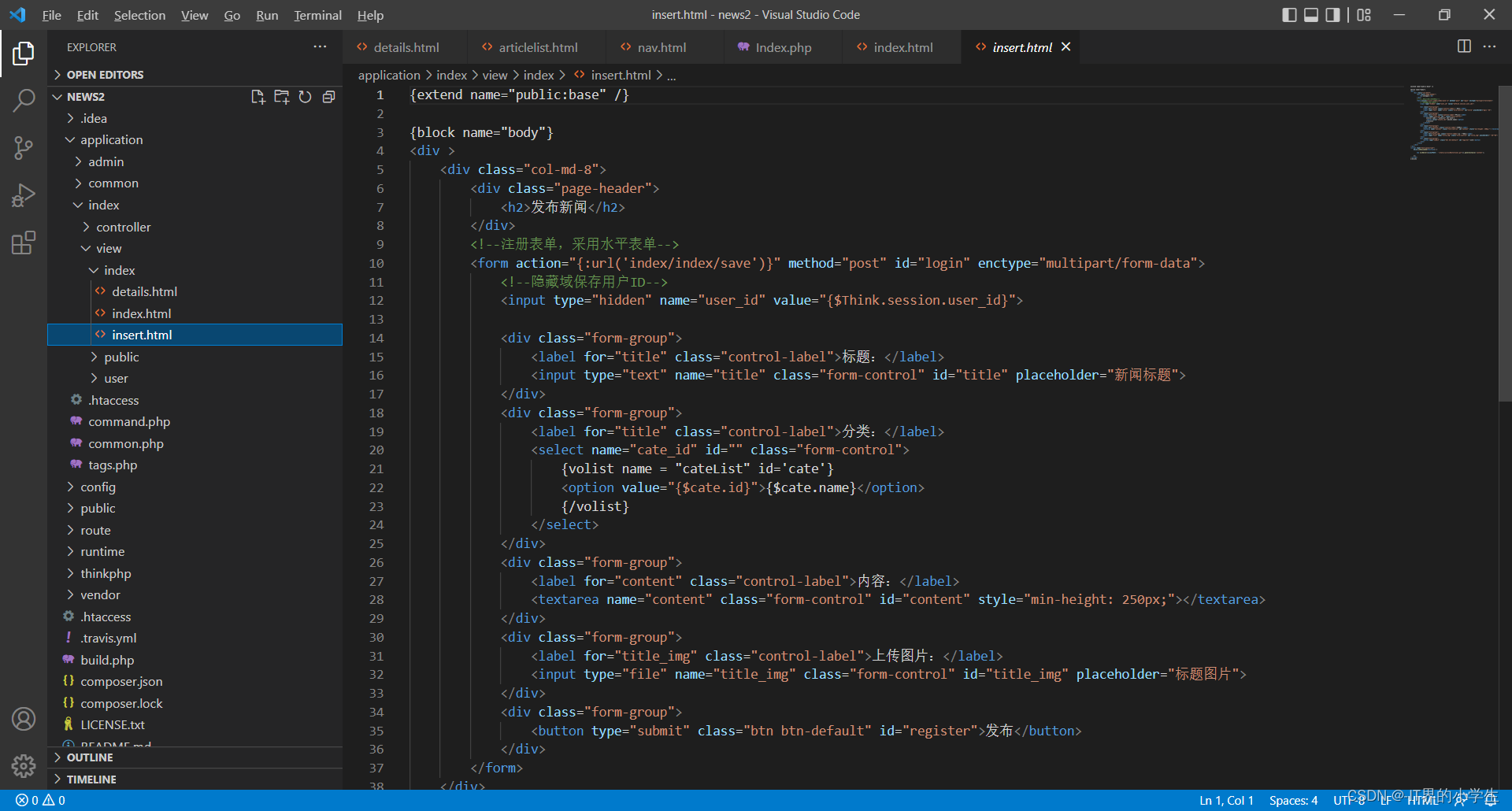Close the insert.html editor tab
This screenshot has width=1512, height=811.
click(1065, 47)
